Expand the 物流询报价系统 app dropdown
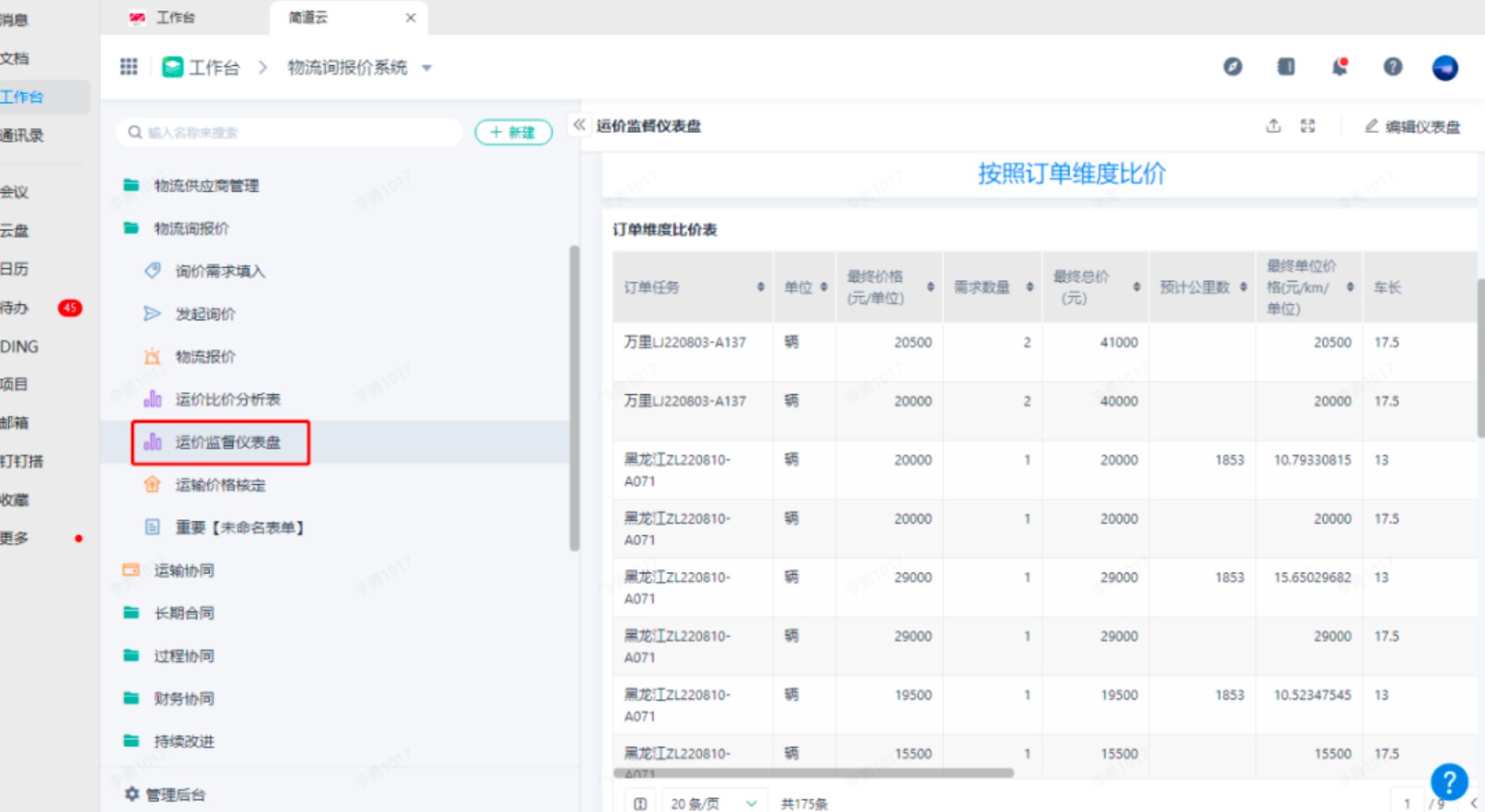The width and height of the screenshot is (1485, 812). [x=427, y=68]
